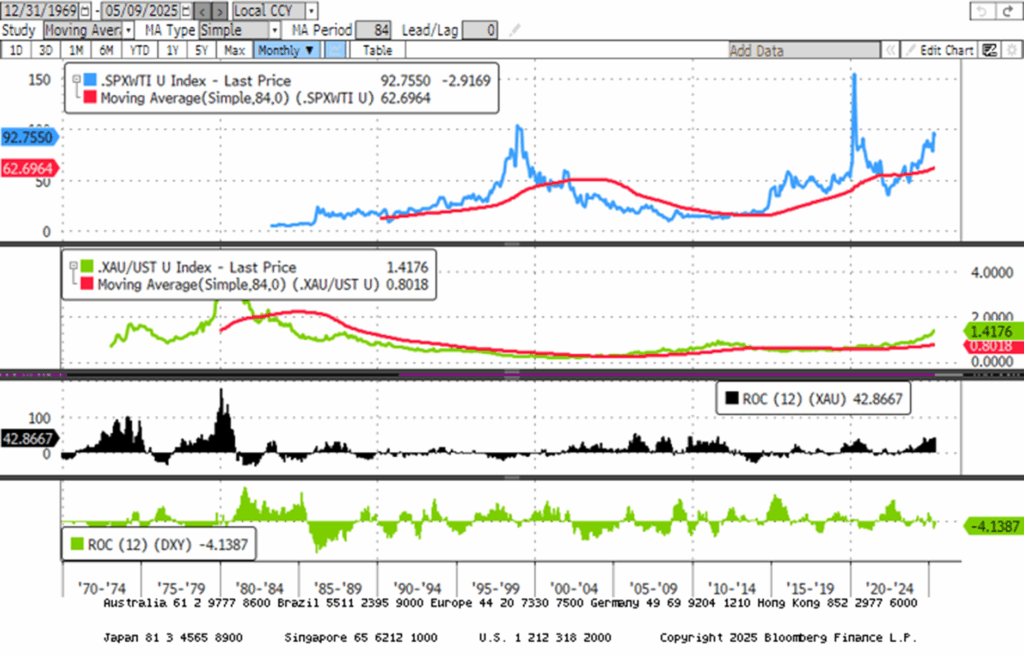Select the 6M range tab
The width and height of the screenshot is (1024, 657).
(x=106, y=50)
